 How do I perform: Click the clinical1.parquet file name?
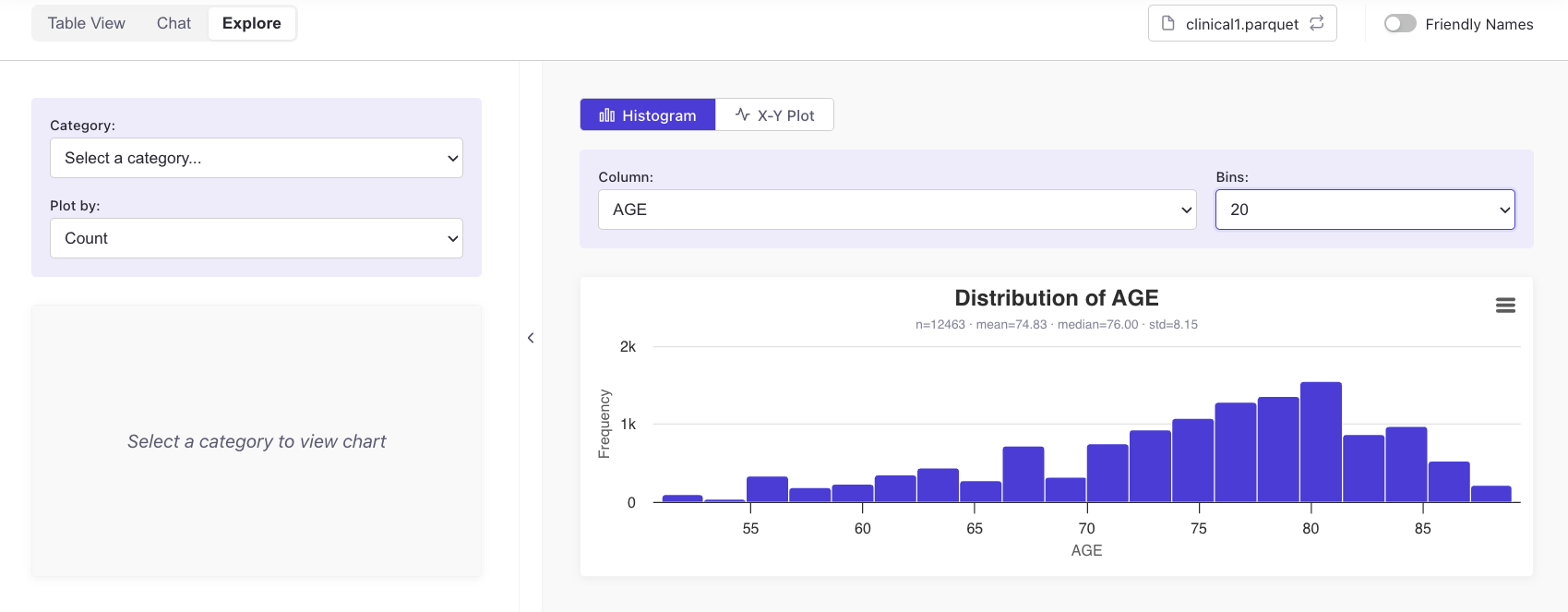(x=1242, y=24)
